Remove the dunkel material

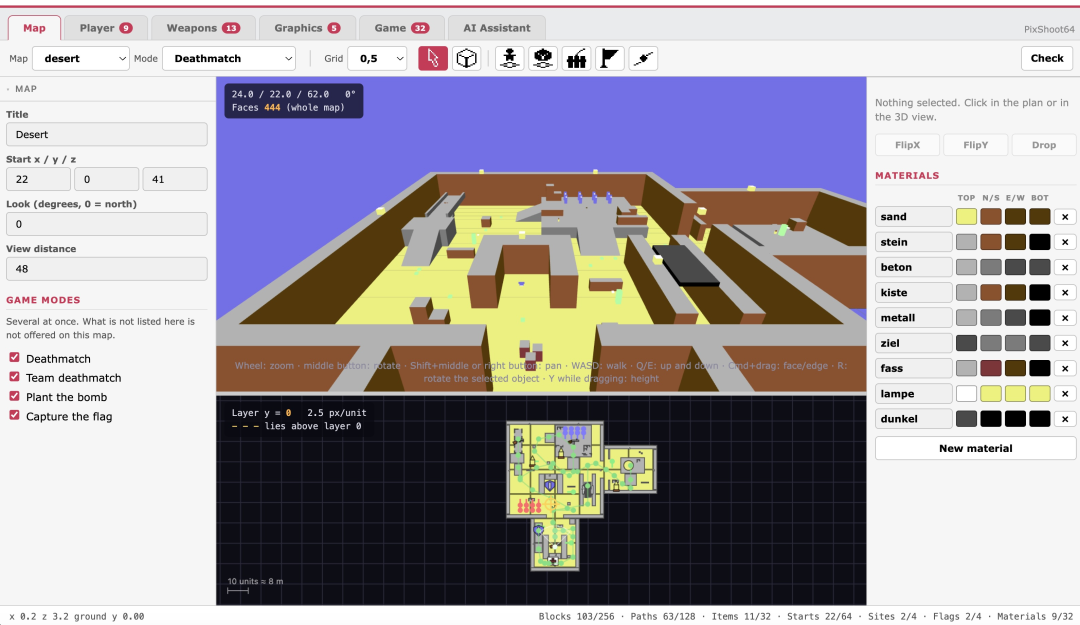point(1065,419)
